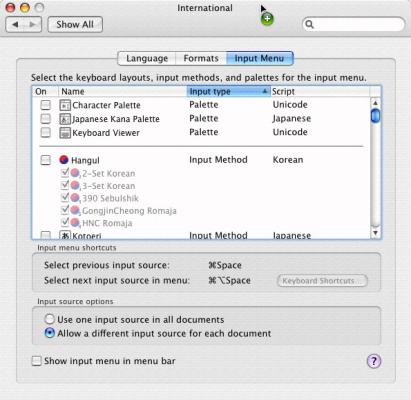Switch to the Formats tab

[x=201, y=58]
